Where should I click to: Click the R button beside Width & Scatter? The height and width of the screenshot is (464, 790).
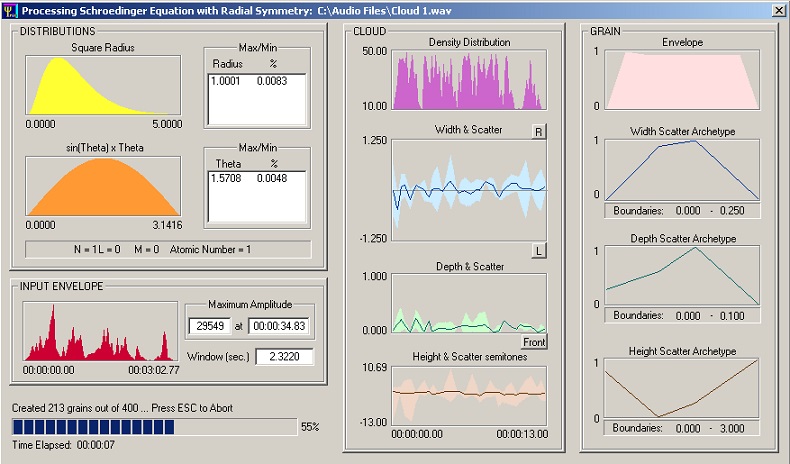(539, 132)
